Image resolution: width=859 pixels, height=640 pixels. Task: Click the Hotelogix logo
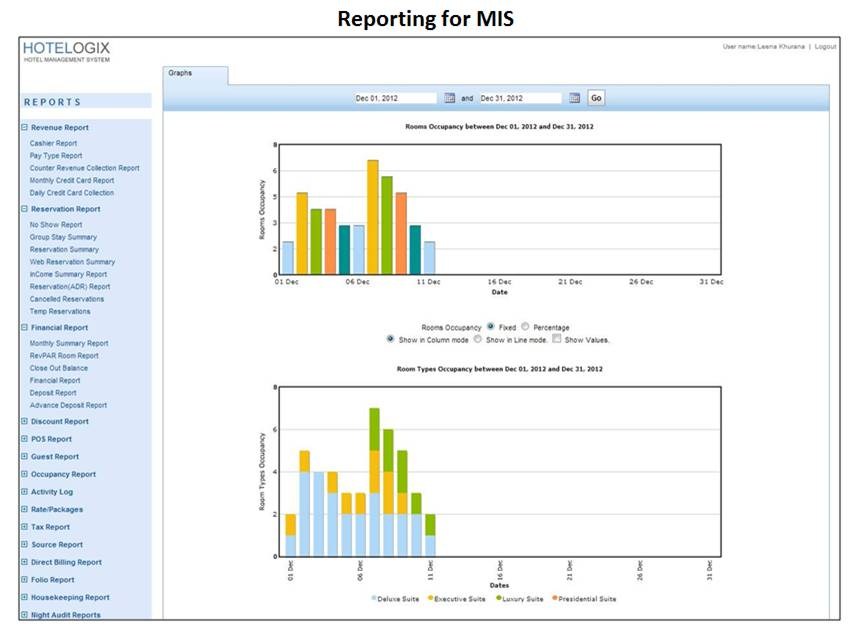tap(66, 52)
